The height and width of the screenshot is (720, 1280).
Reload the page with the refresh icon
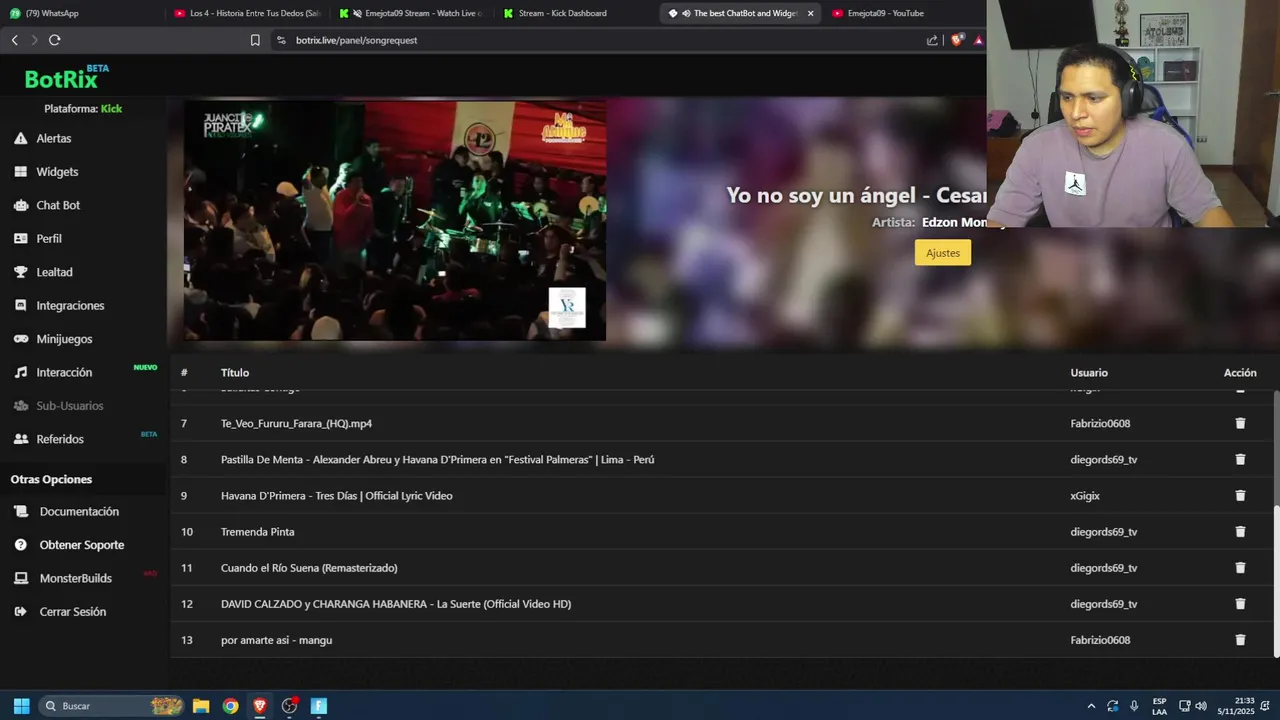pos(54,40)
